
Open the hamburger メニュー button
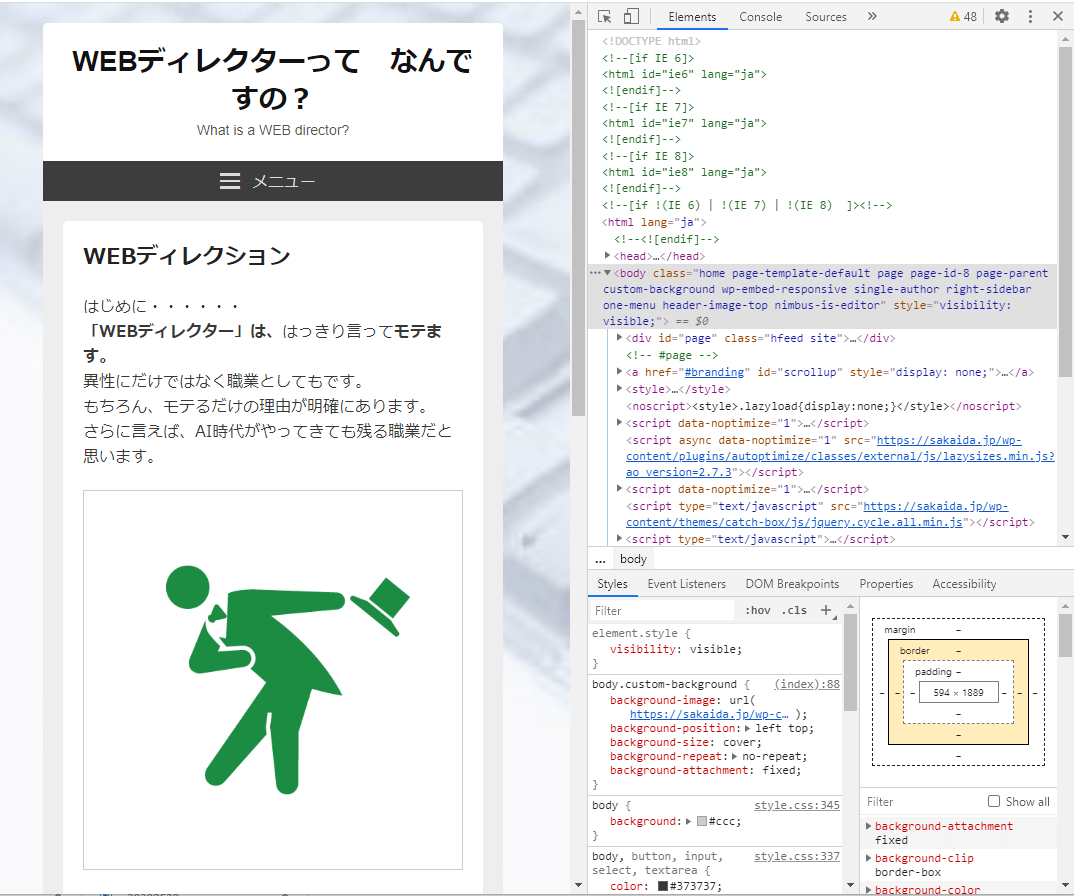(x=267, y=181)
